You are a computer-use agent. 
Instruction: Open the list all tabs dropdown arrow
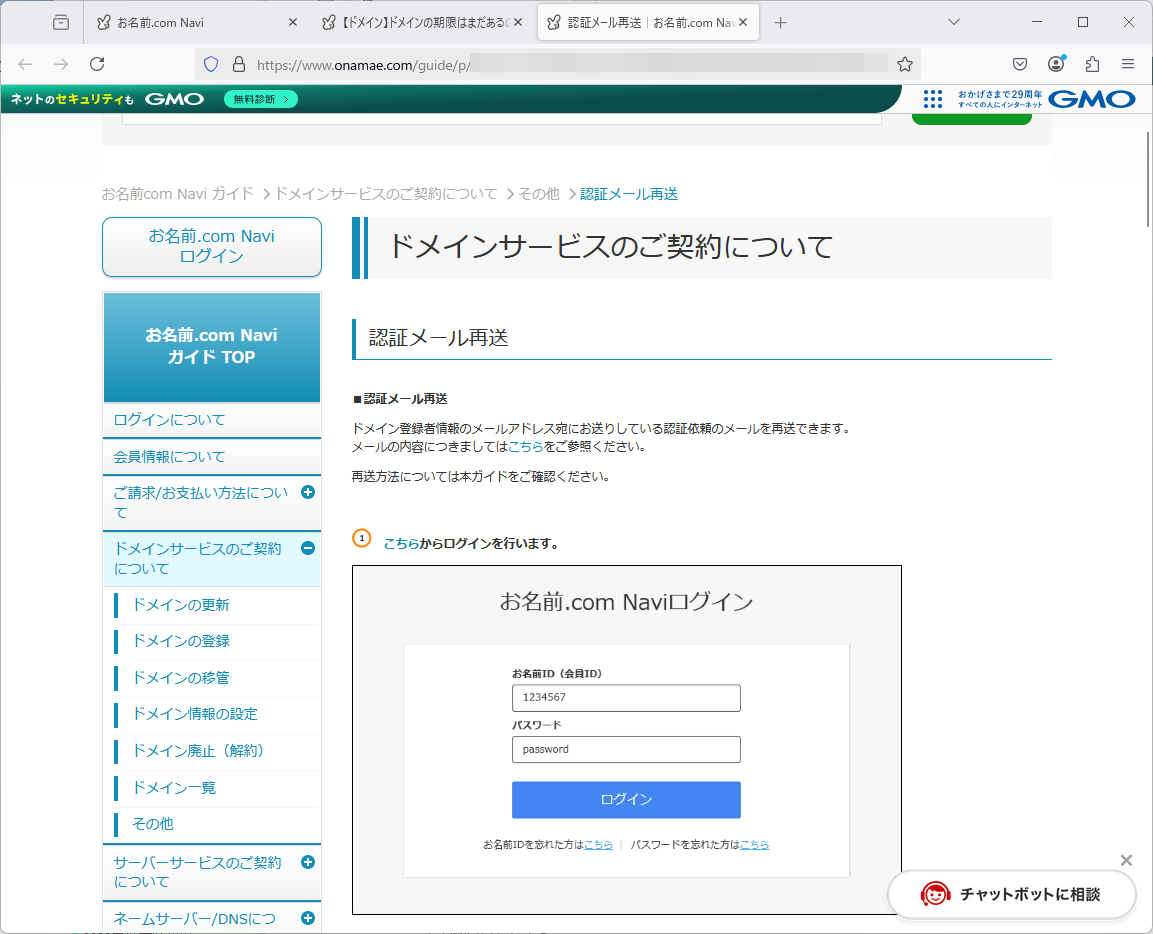click(954, 22)
